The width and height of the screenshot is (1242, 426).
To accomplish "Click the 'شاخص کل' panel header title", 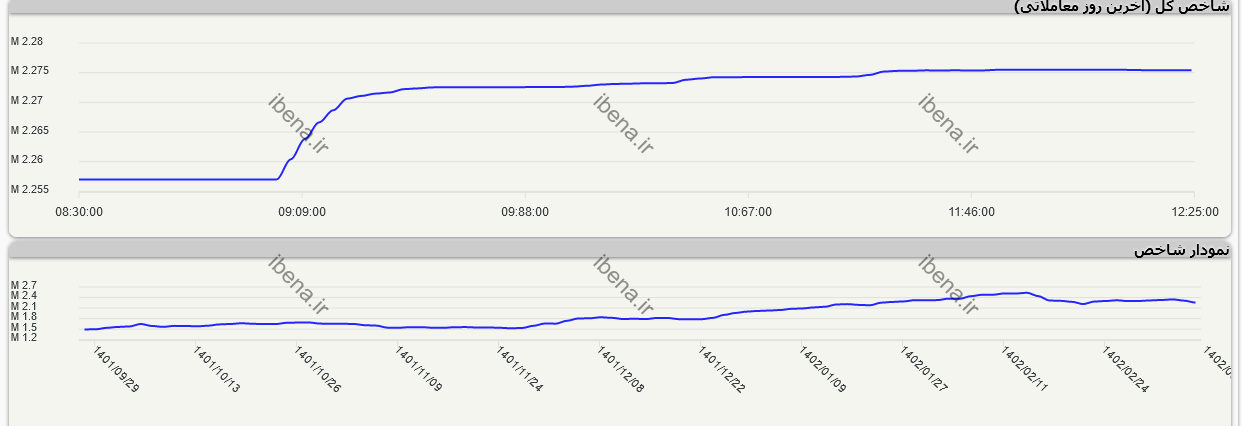I will click(1122, 7).
